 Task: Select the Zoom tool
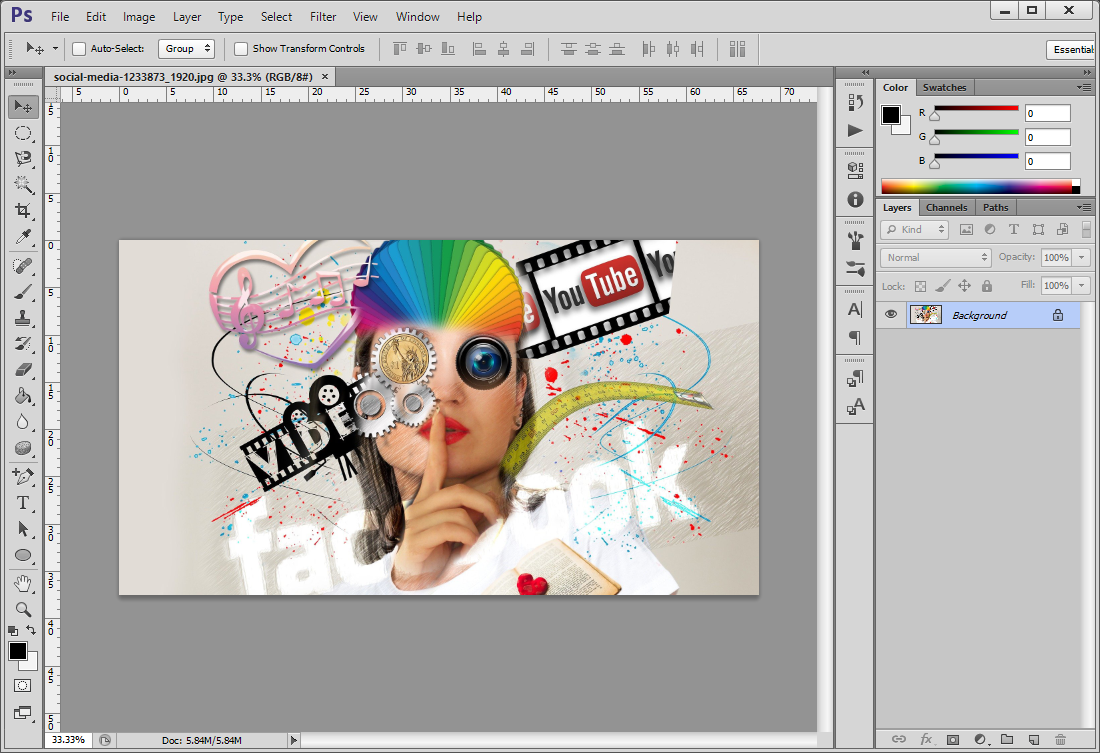23,609
